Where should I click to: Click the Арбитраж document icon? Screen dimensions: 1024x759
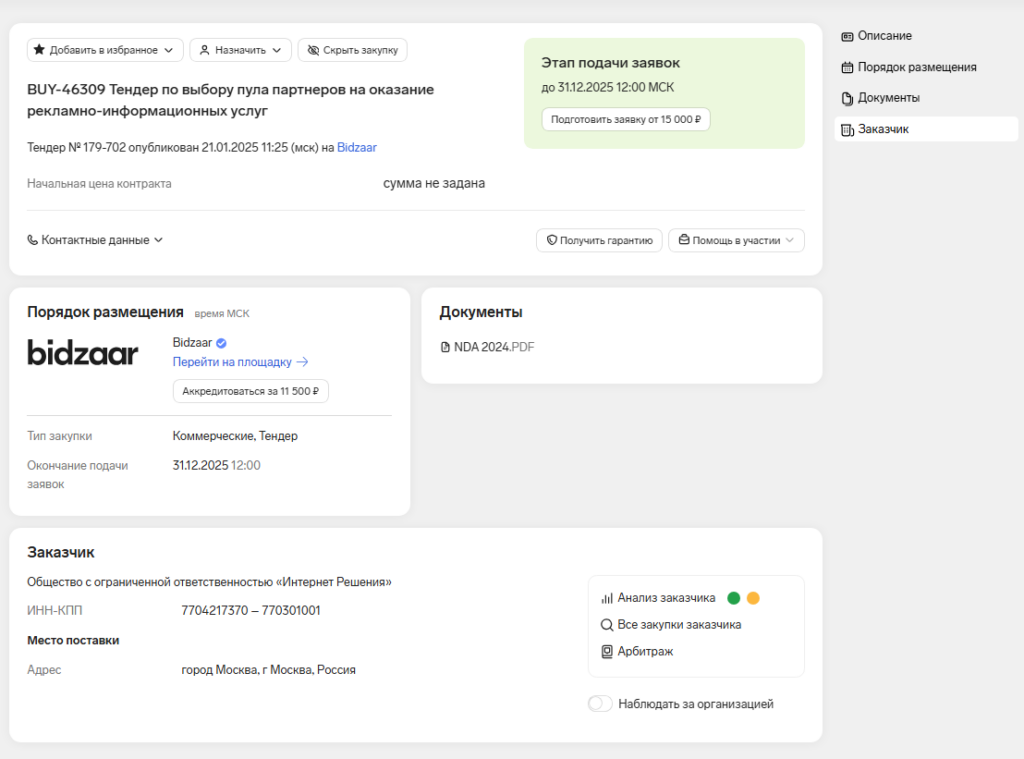tap(606, 652)
